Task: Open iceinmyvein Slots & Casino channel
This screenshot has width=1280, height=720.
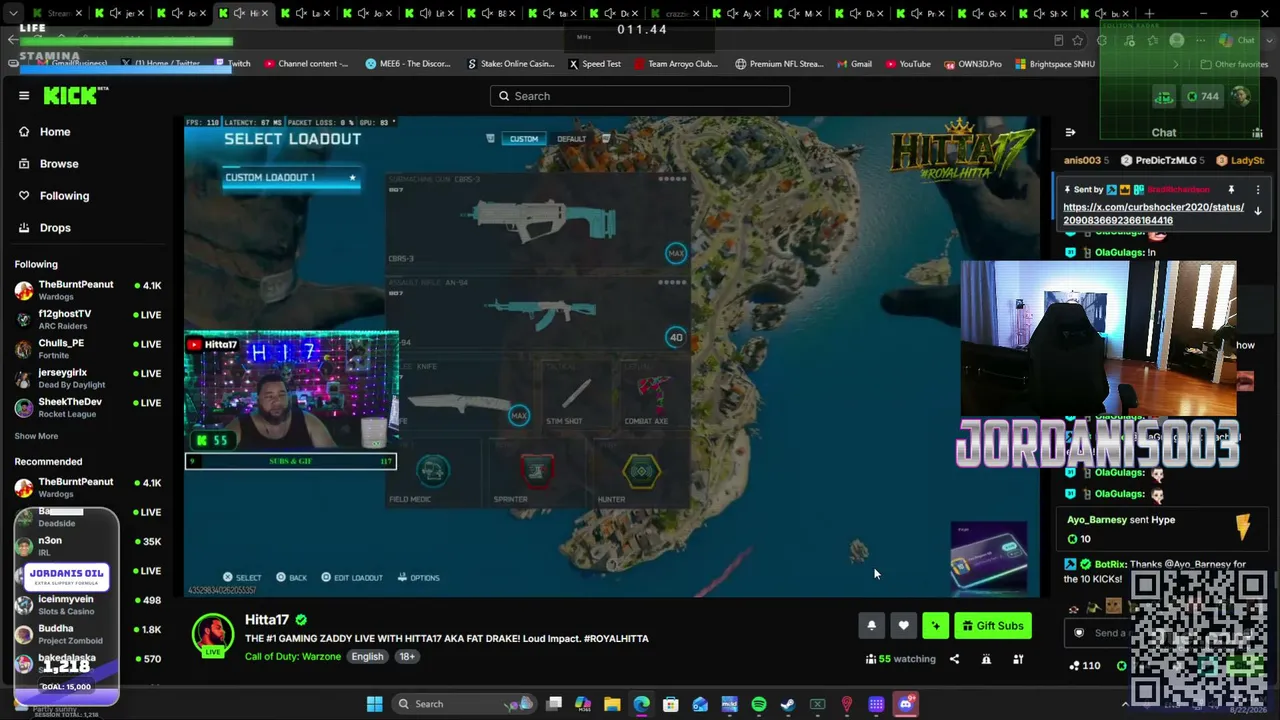Action: pos(88,604)
